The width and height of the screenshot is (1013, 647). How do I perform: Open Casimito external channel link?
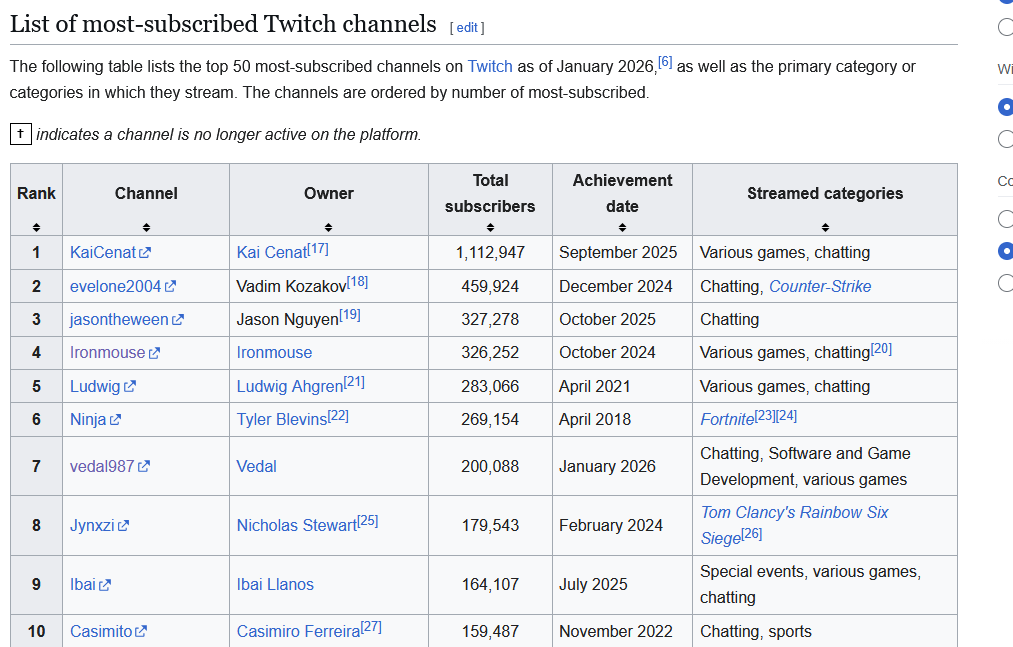109,631
